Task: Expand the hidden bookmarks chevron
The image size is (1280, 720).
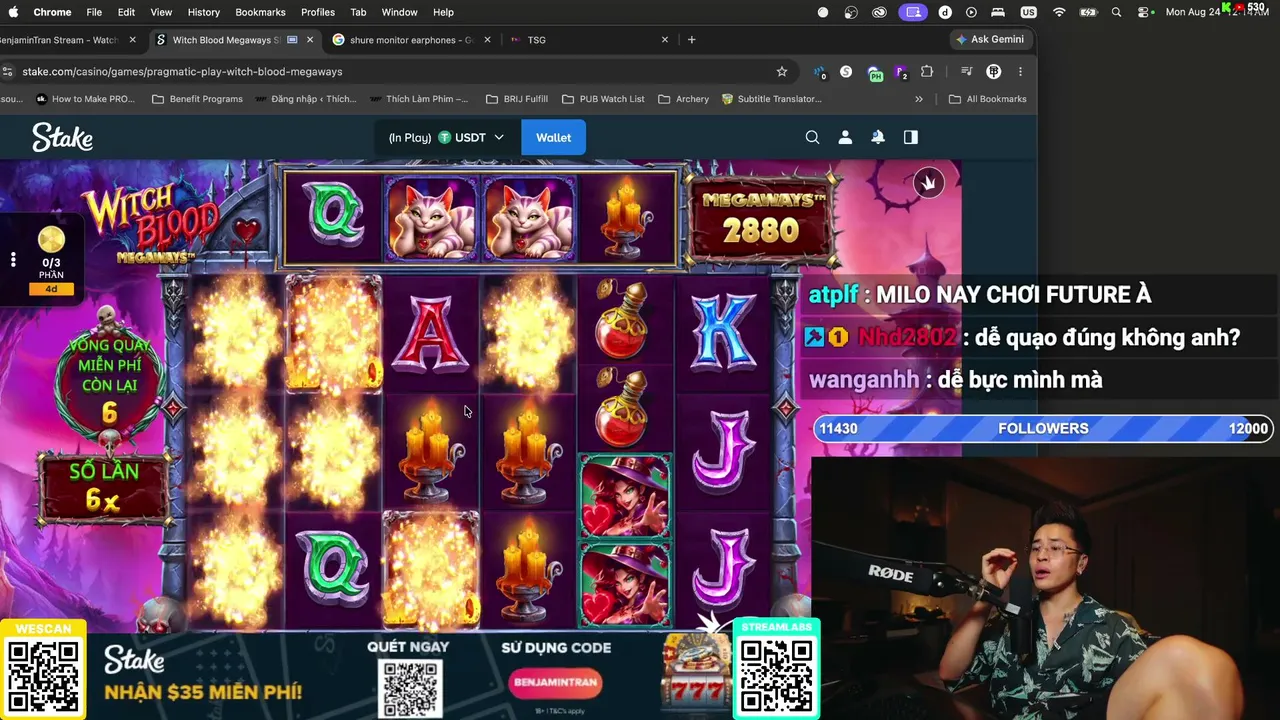Action: click(x=919, y=99)
